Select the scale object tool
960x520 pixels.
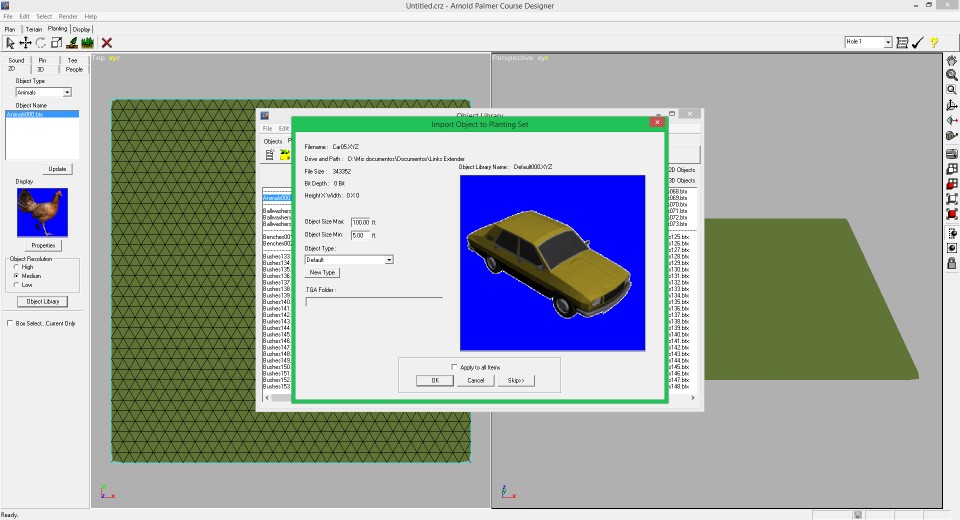click(56, 43)
